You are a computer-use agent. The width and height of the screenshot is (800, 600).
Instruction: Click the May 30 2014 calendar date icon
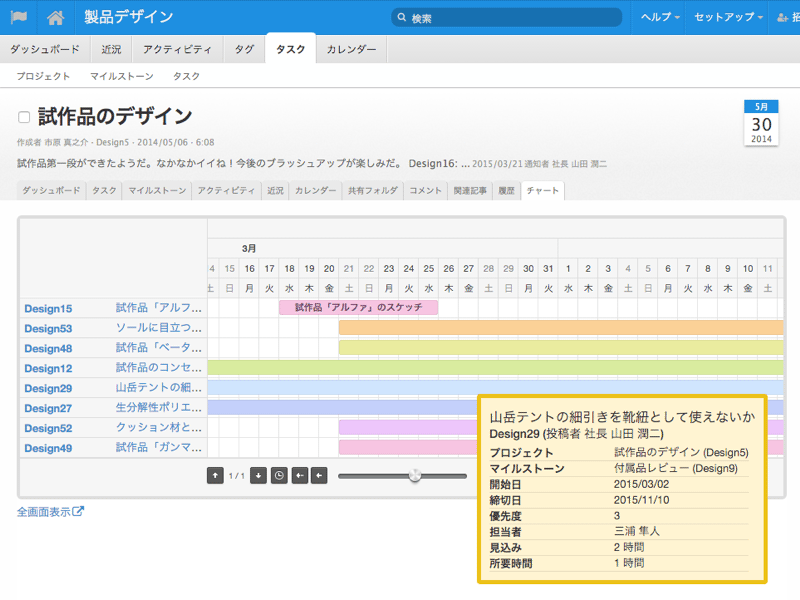(x=761, y=123)
